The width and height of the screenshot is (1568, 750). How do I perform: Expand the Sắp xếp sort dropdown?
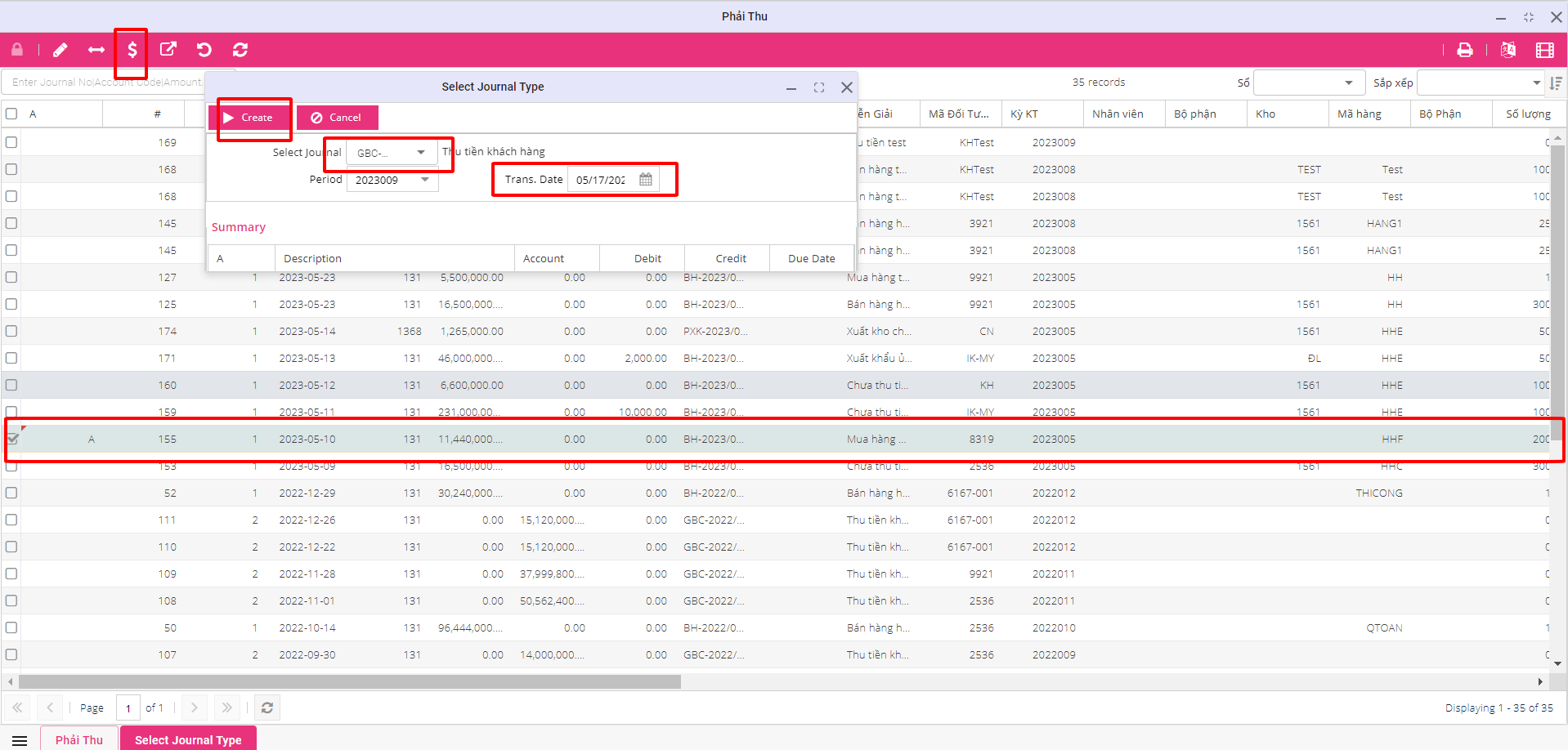tap(1536, 83)
